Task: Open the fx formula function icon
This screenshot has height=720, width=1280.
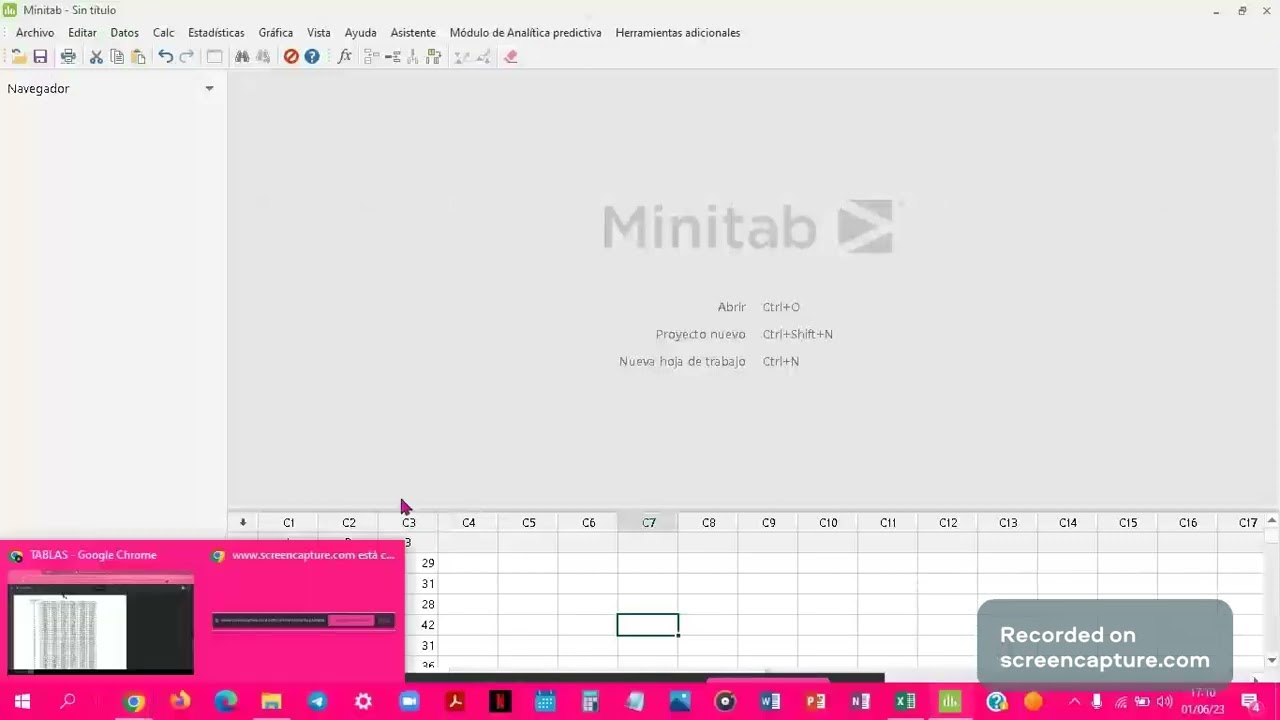Action: [x=345, y=57]
